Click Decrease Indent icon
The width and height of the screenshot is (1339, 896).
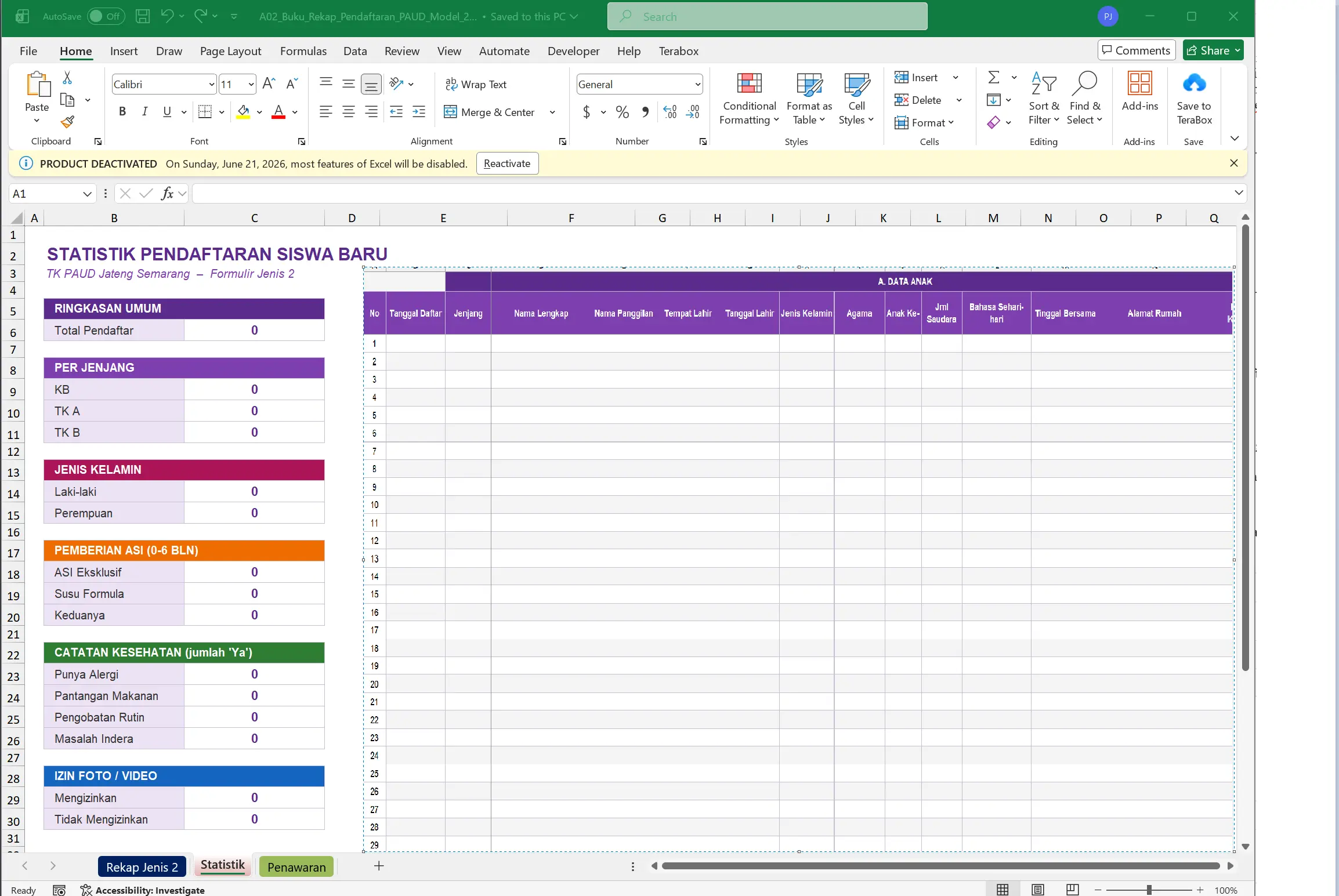[x=396, y=112]
